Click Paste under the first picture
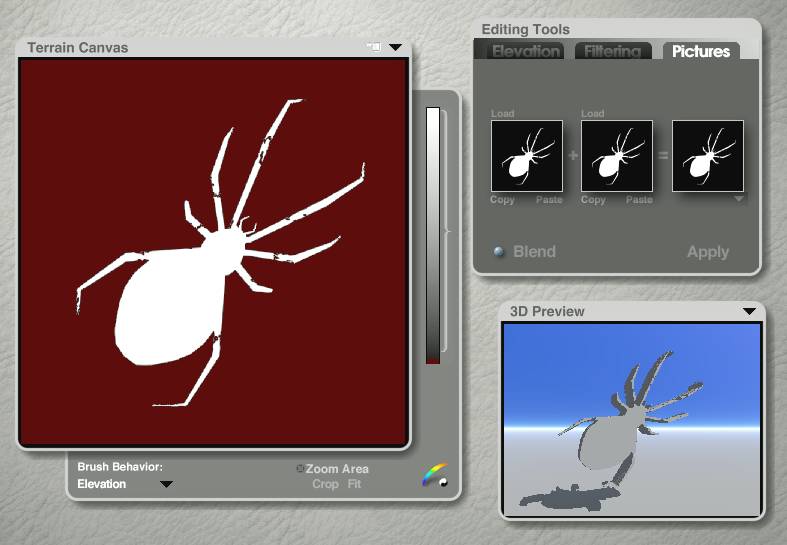Screen dimensions: 787x545 549,200
